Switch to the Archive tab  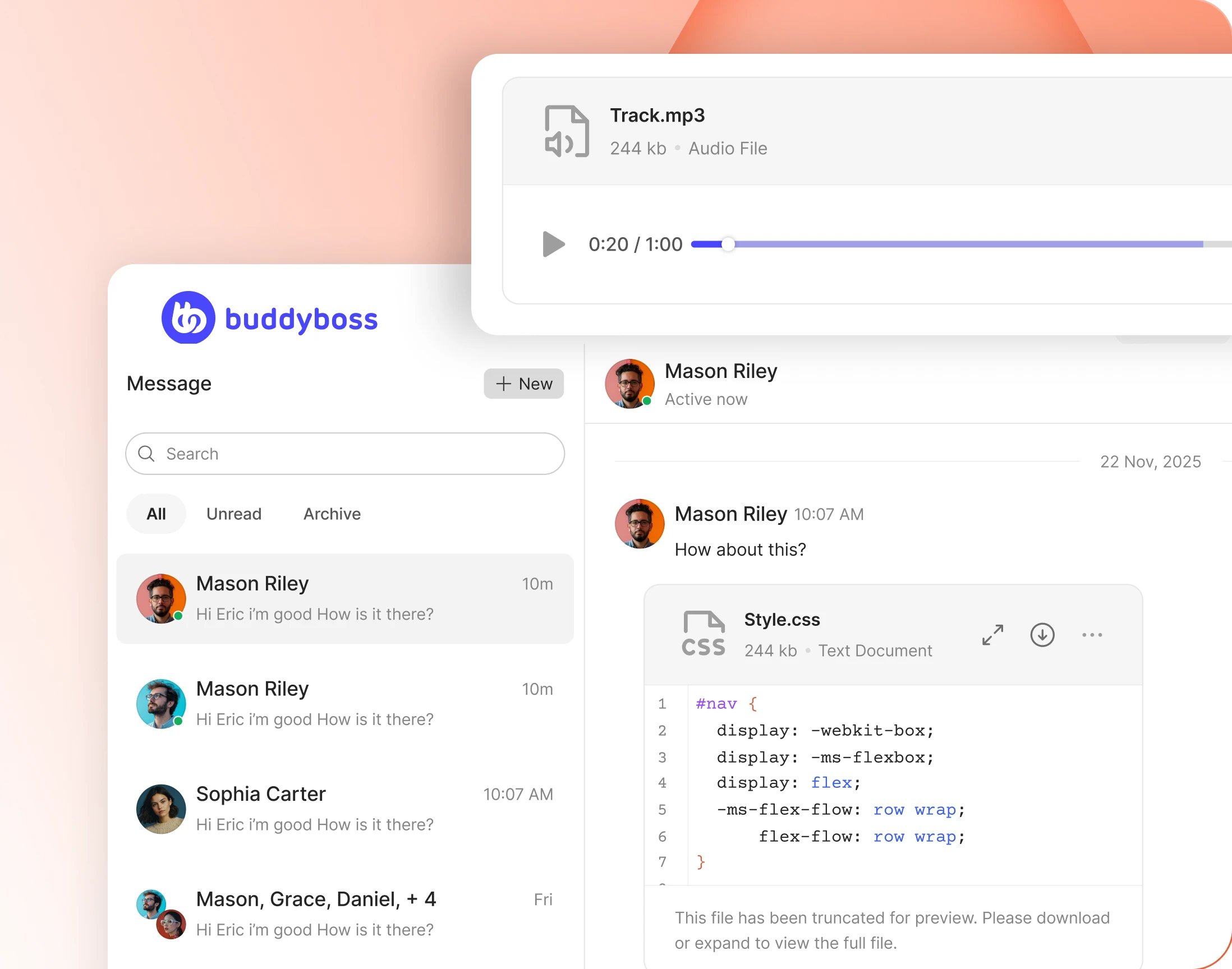pos(332,514)
